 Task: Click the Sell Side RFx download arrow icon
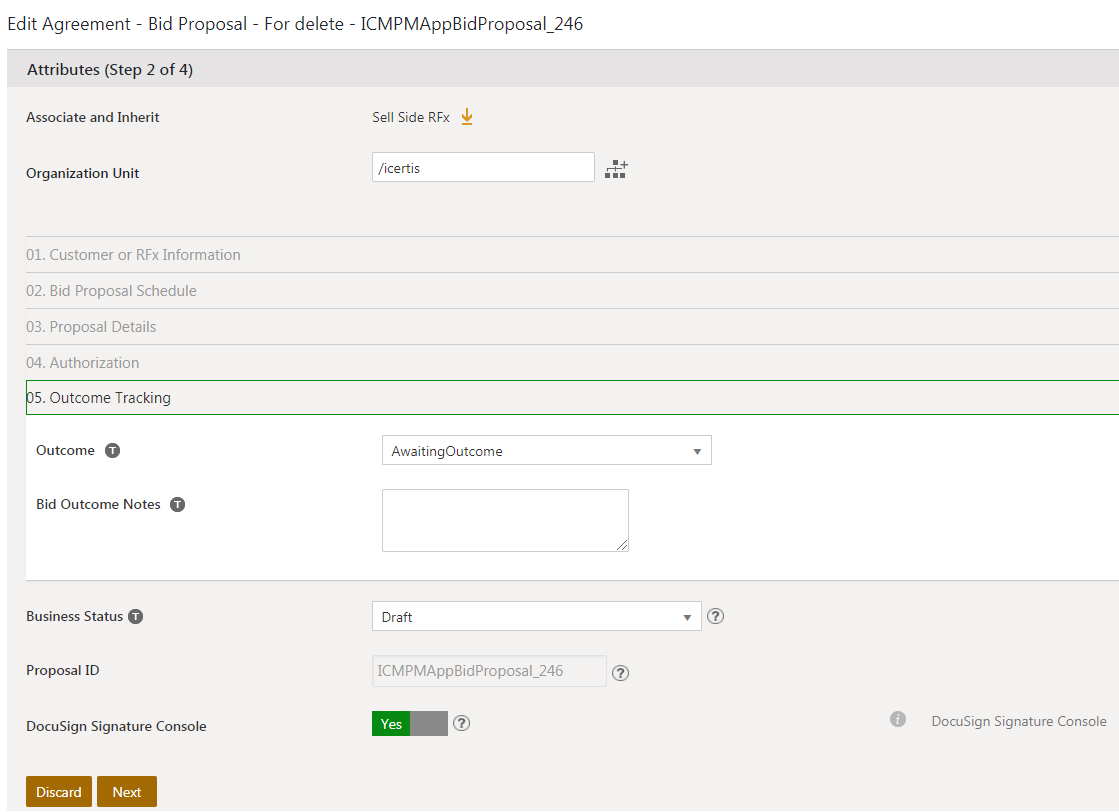466,117
